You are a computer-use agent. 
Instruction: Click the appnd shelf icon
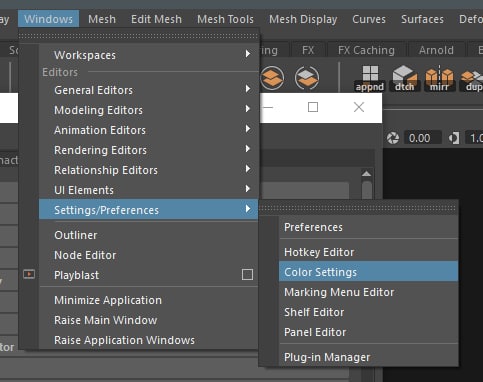pos(370,78)
